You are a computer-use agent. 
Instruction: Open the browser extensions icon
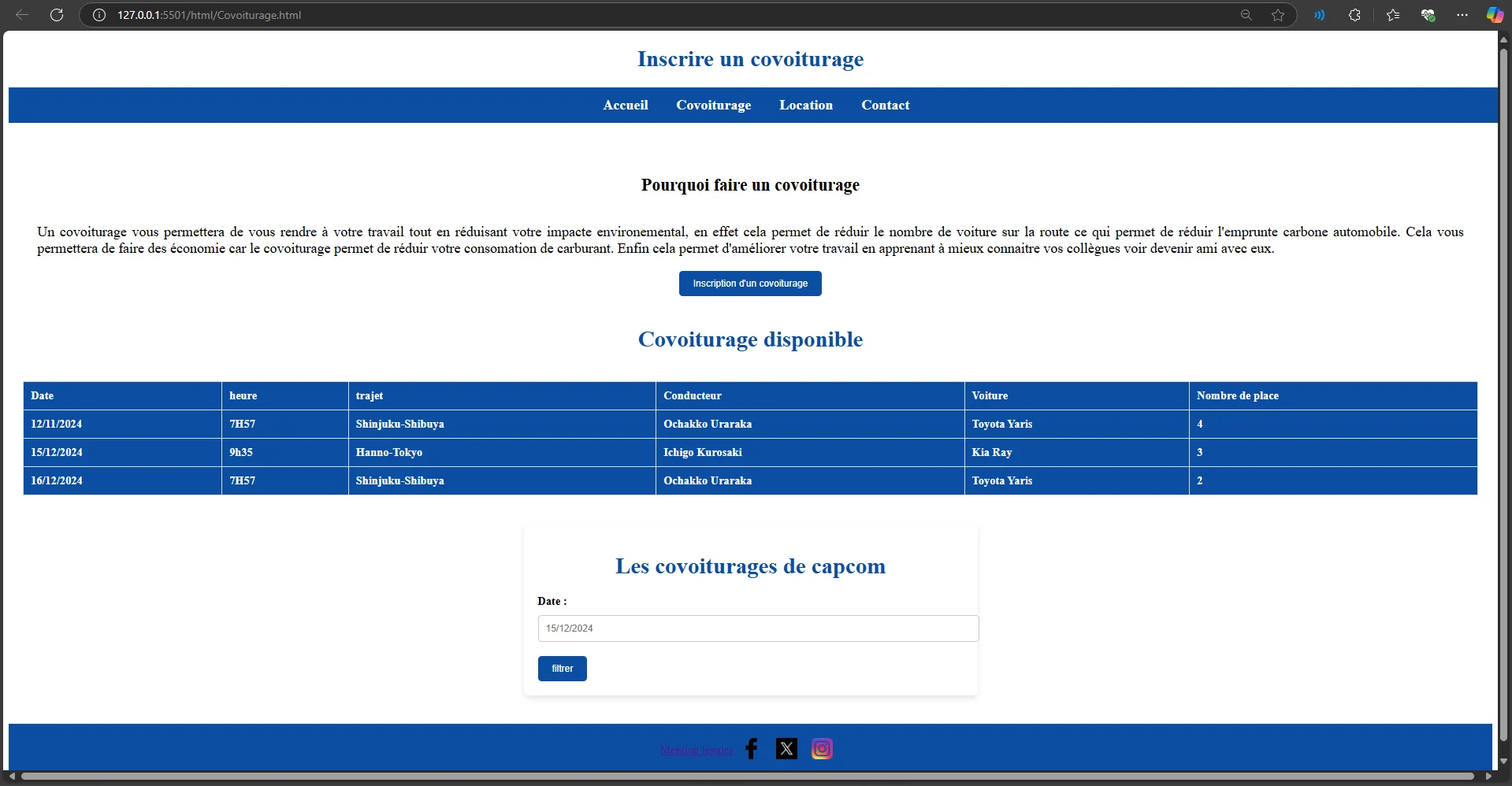tap(1355, 15)
